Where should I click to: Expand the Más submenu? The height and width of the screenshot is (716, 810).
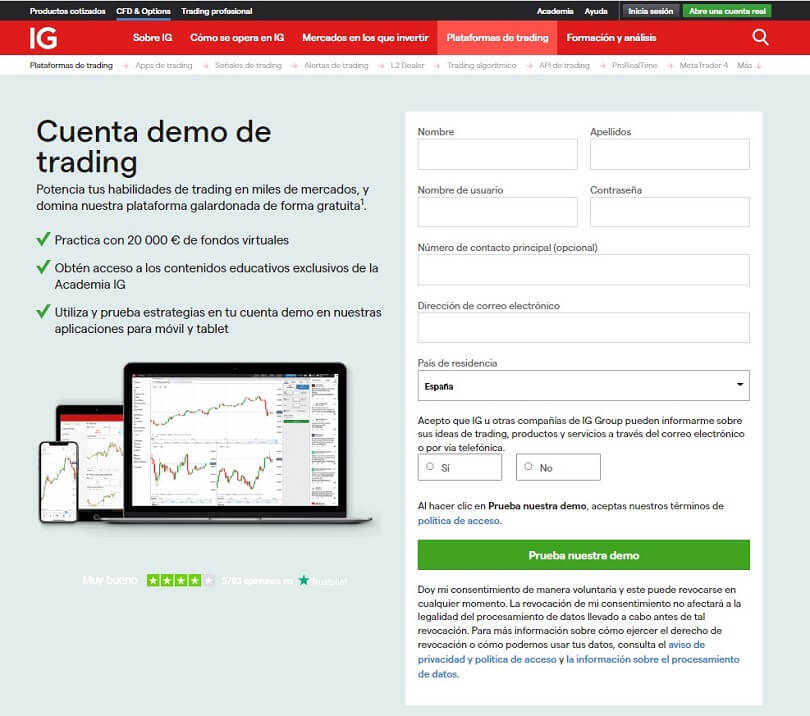pyautogui.click(x=749, y=65)
